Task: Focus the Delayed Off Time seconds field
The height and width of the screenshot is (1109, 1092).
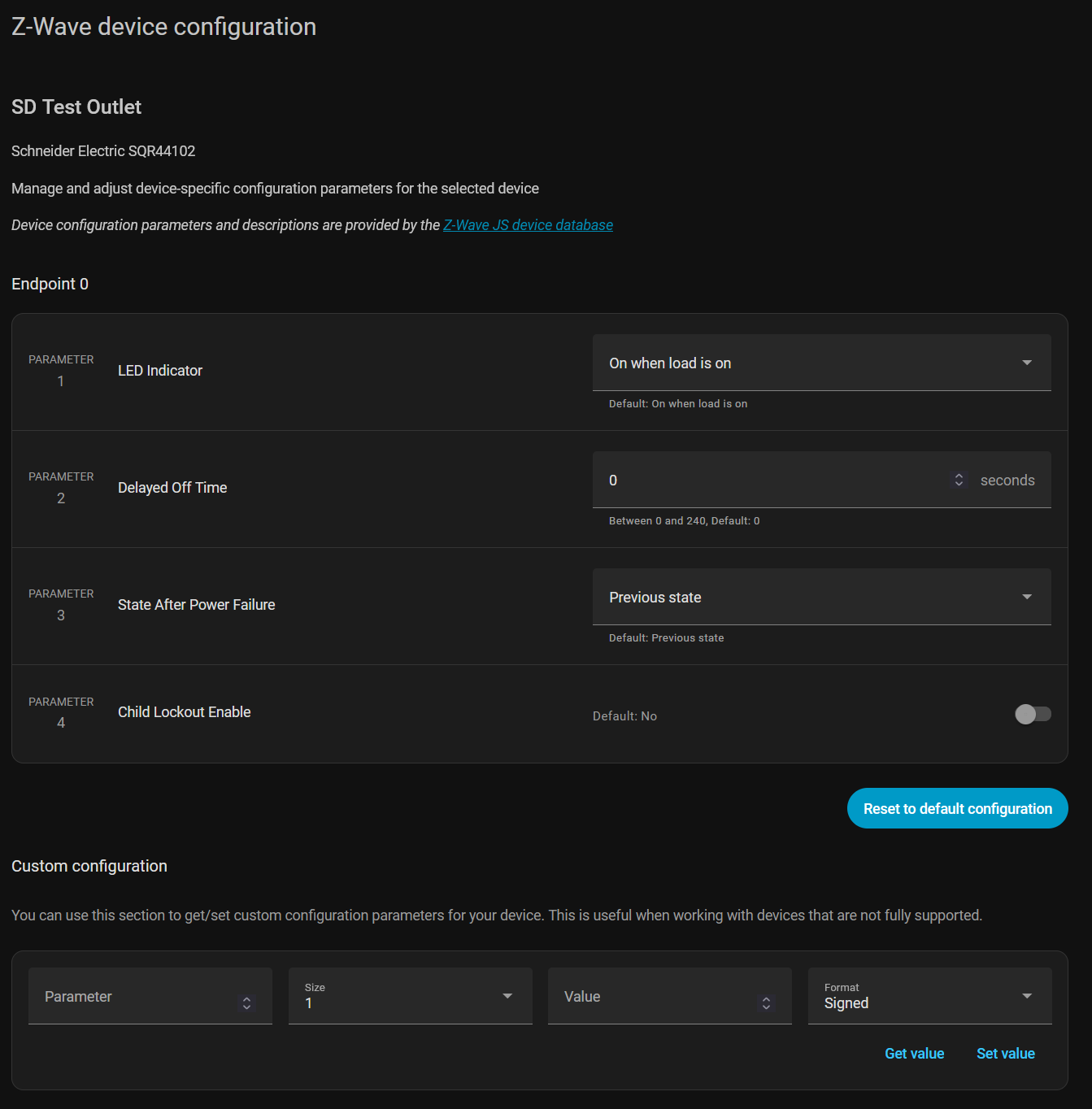Action: coord(772,480)
